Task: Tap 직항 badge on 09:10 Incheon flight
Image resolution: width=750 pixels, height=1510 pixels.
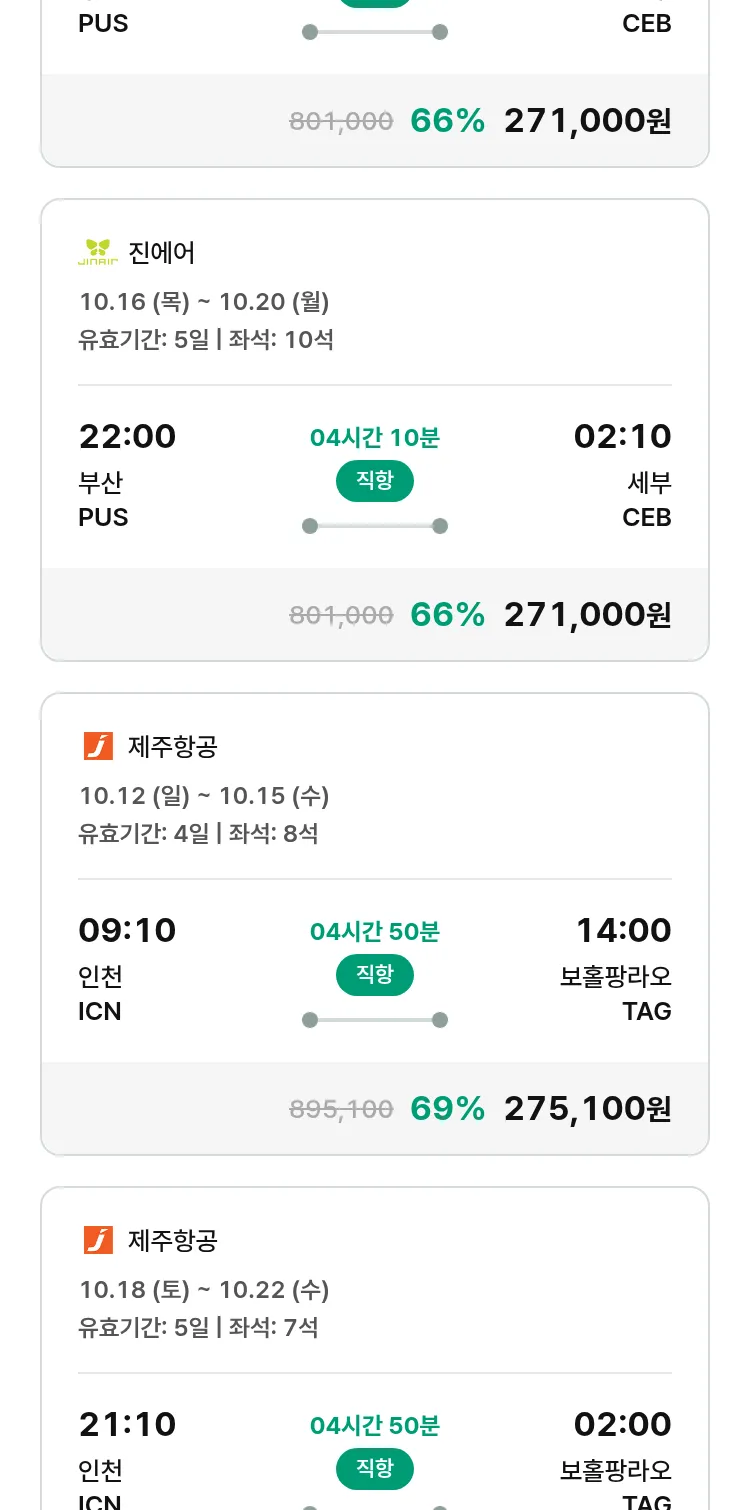Action: 375,975
